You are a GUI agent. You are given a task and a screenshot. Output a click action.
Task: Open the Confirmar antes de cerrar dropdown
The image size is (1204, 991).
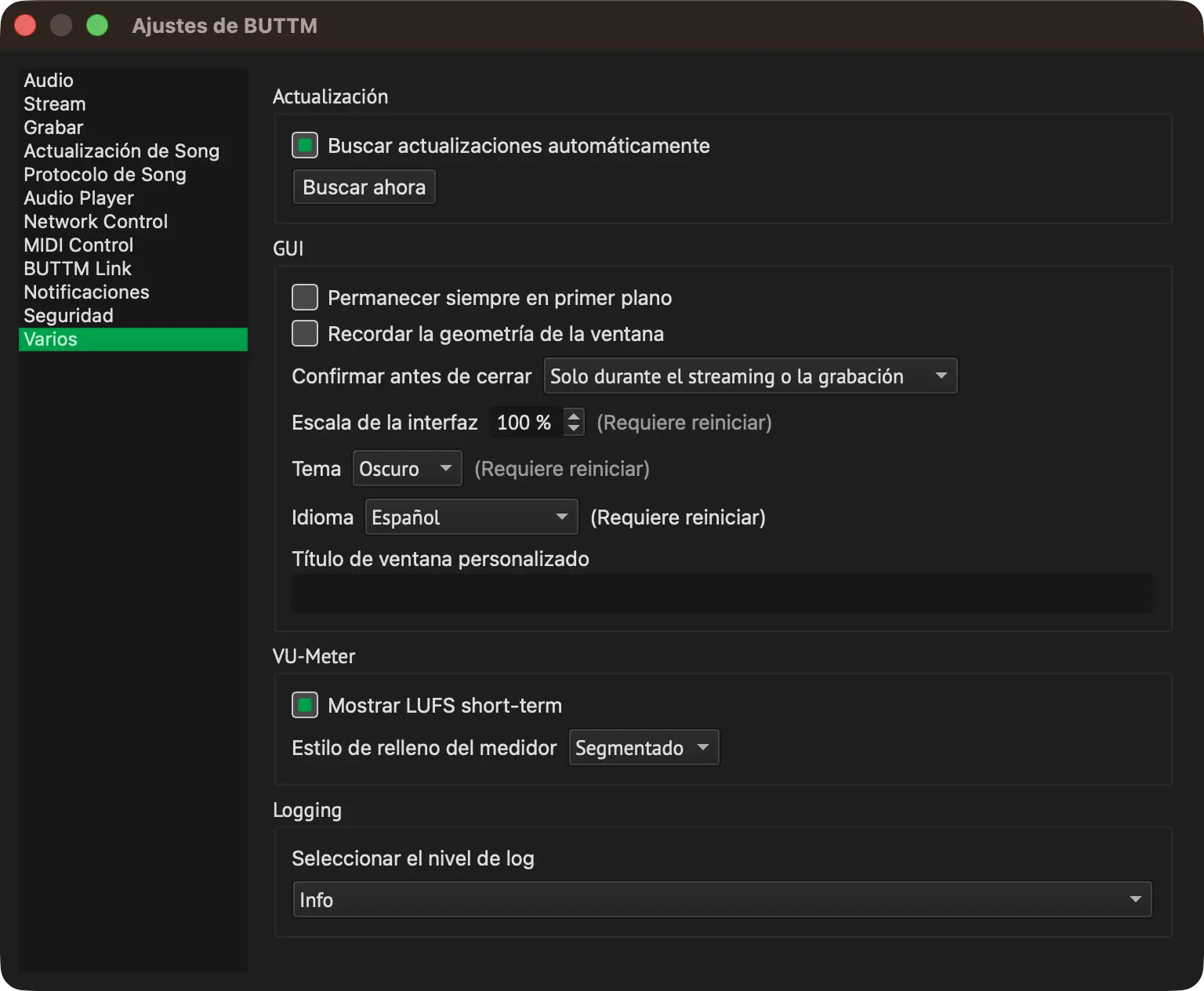750,376
